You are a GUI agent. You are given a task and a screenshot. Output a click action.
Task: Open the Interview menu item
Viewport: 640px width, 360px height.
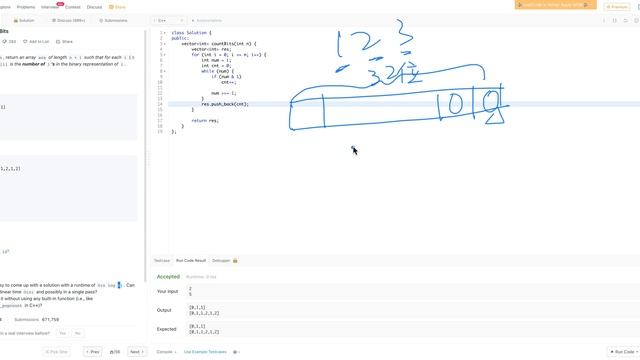click(50, 7)
